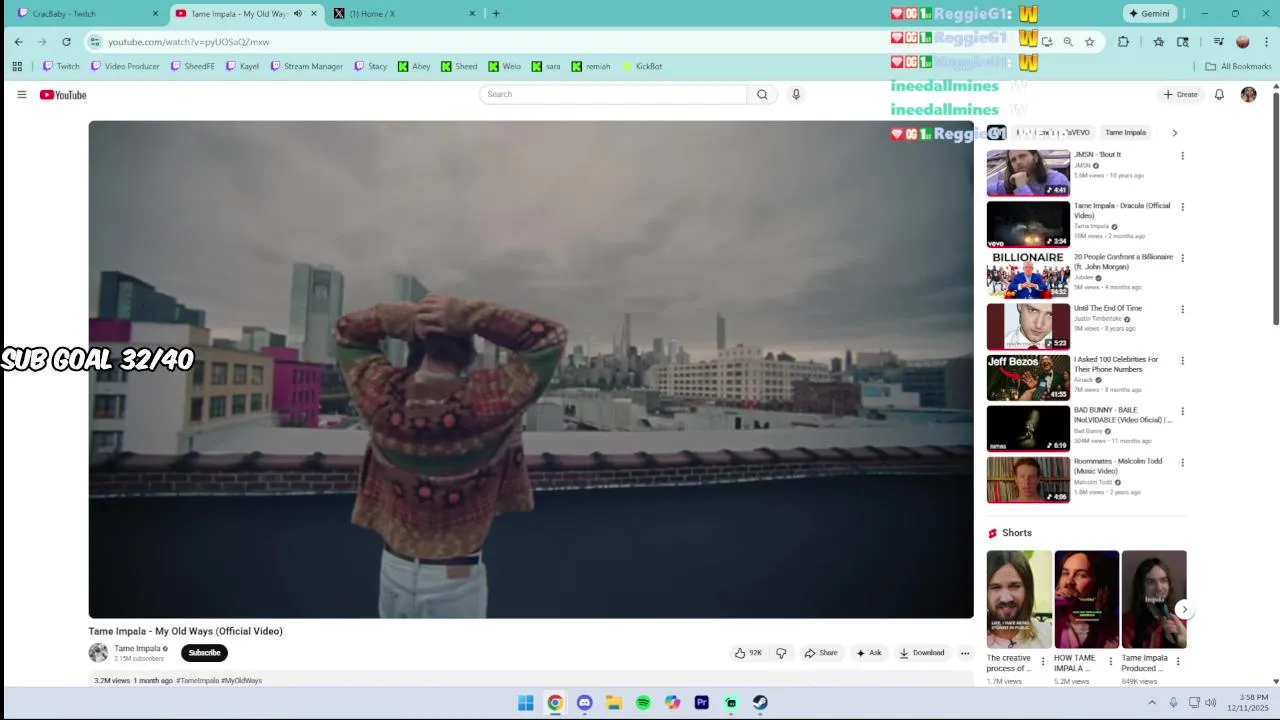Viewport: 1280px width, 720px height.
Task: Open the Stream Manager bookmark
Action: point(306,66)
